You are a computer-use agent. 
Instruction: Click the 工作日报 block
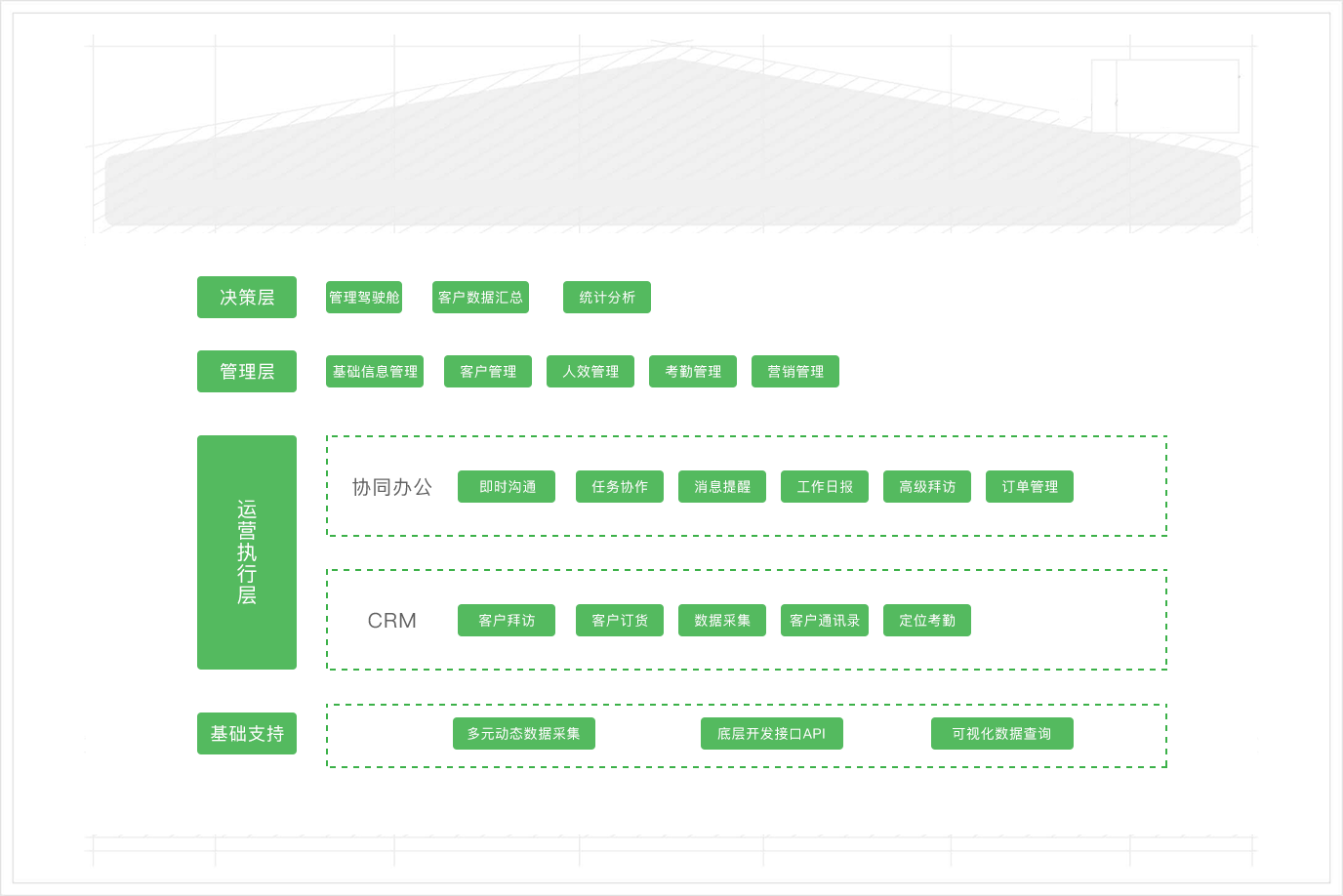click(x=824, y=487)
